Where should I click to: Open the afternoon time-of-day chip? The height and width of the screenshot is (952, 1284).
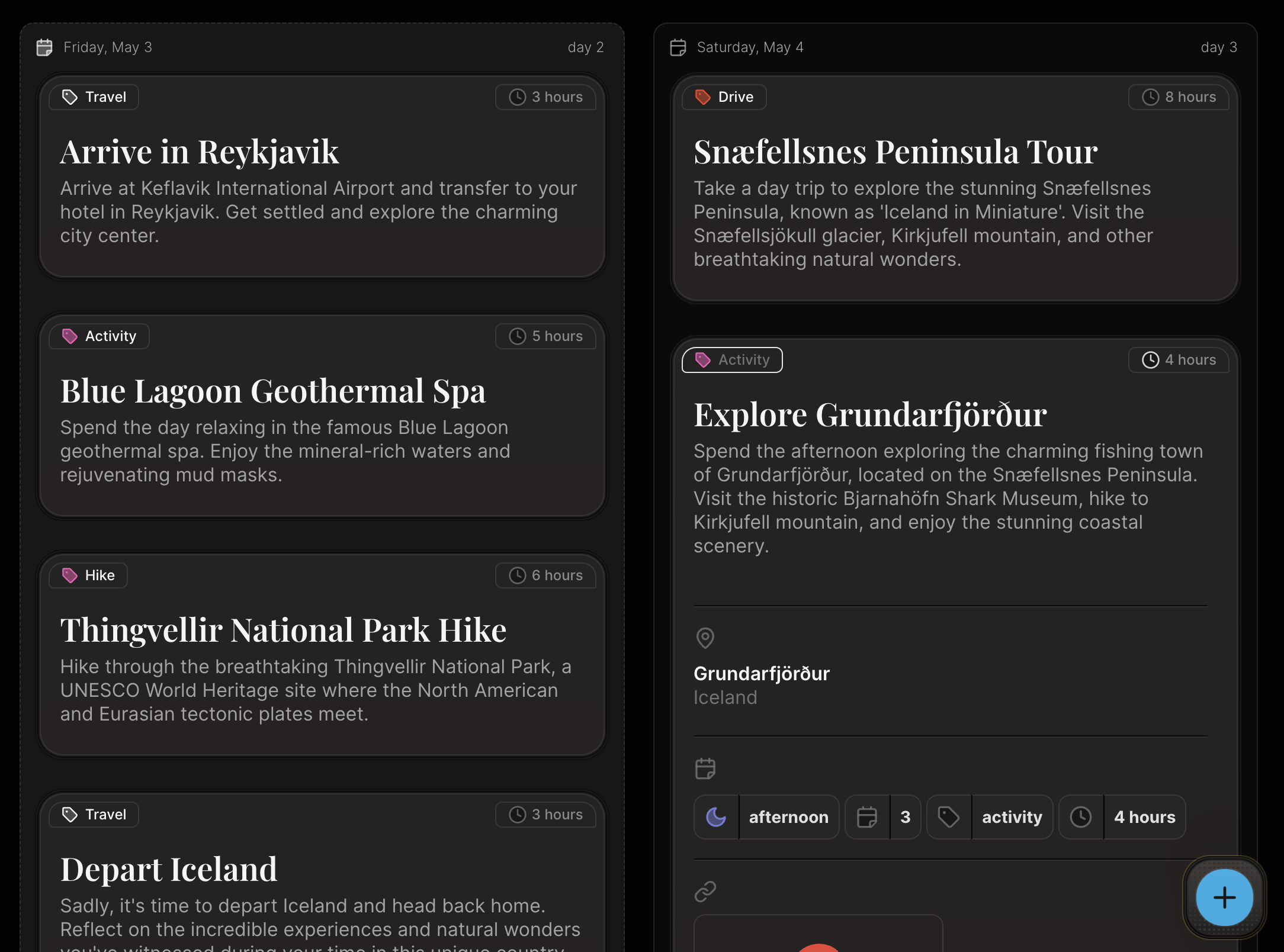[788, 817]
